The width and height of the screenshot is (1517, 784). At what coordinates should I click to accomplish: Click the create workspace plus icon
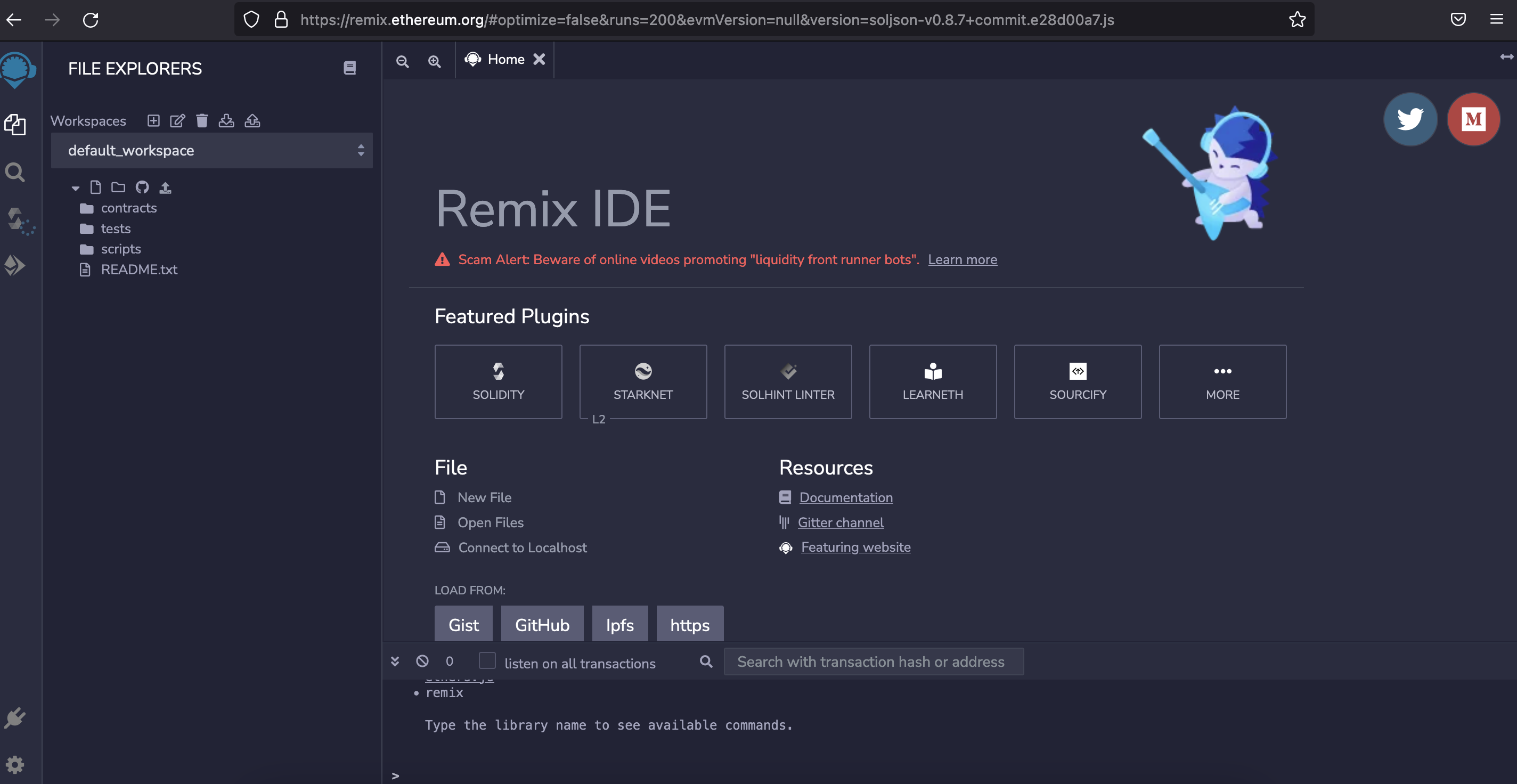point(153,121)
